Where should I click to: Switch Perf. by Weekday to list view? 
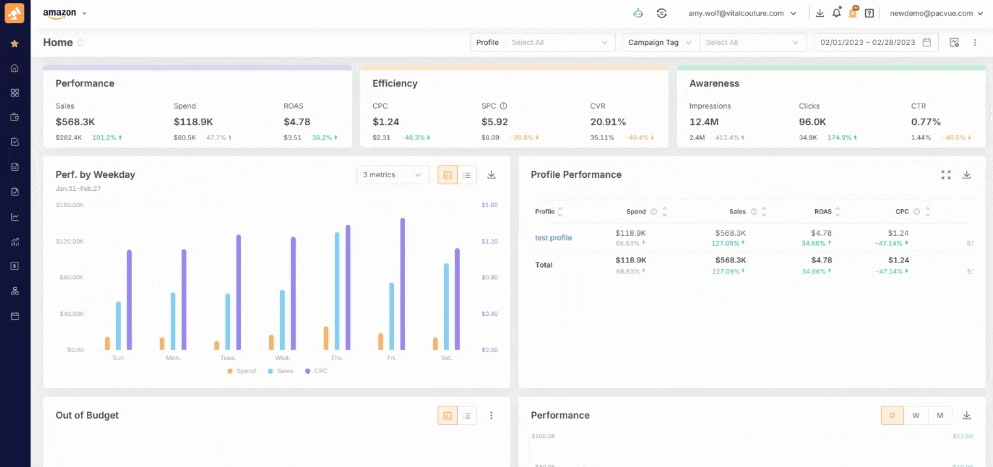click(467, 175)
